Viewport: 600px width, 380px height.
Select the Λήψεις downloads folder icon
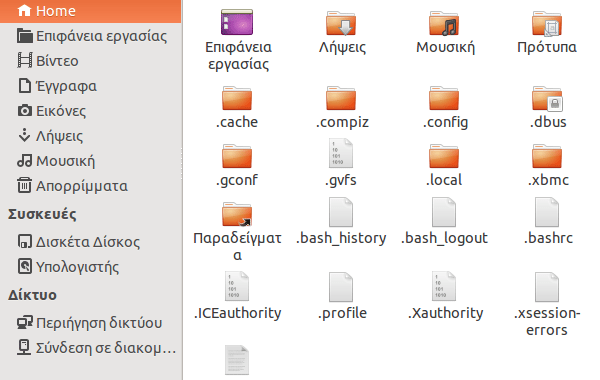(x=341, y=23)
